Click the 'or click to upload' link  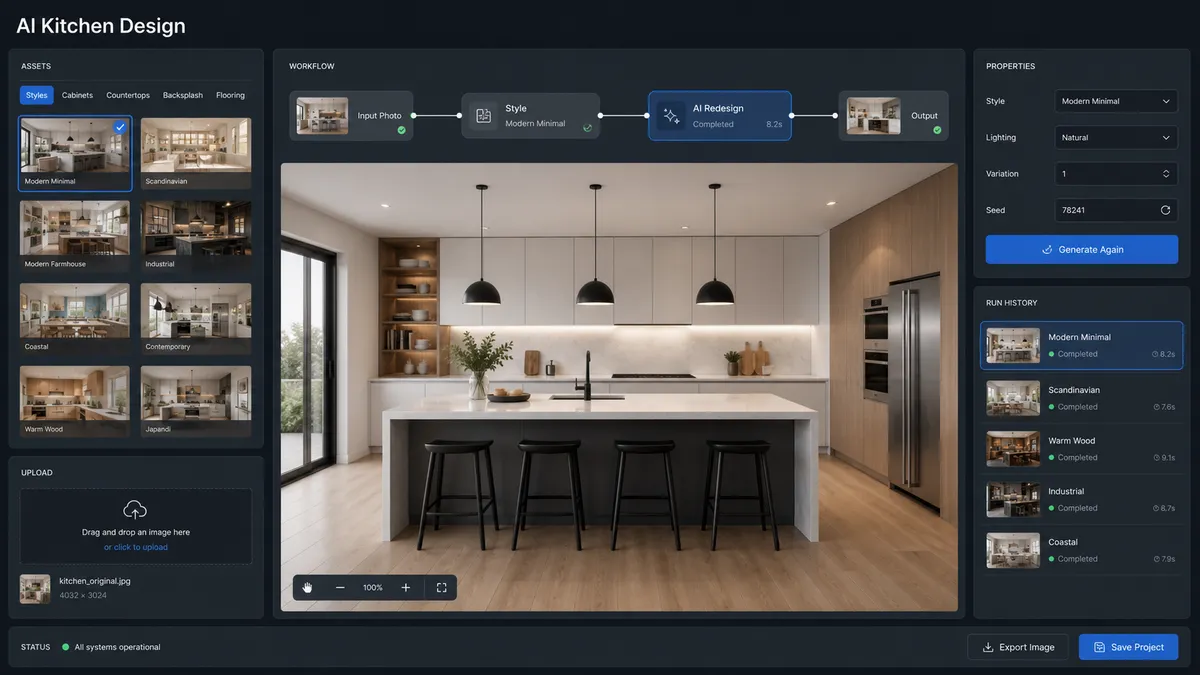(136, 547)
